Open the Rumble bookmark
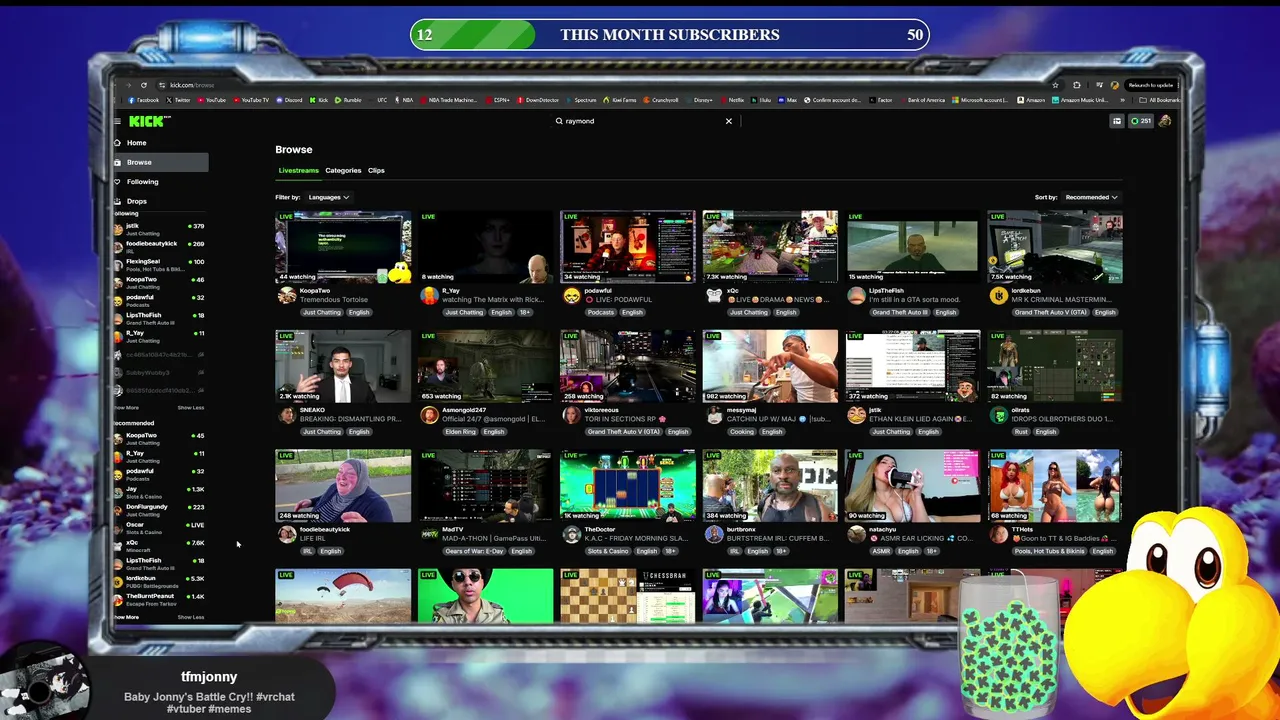Viewport: 1280px width, 720px height. [x=349, y=100]
